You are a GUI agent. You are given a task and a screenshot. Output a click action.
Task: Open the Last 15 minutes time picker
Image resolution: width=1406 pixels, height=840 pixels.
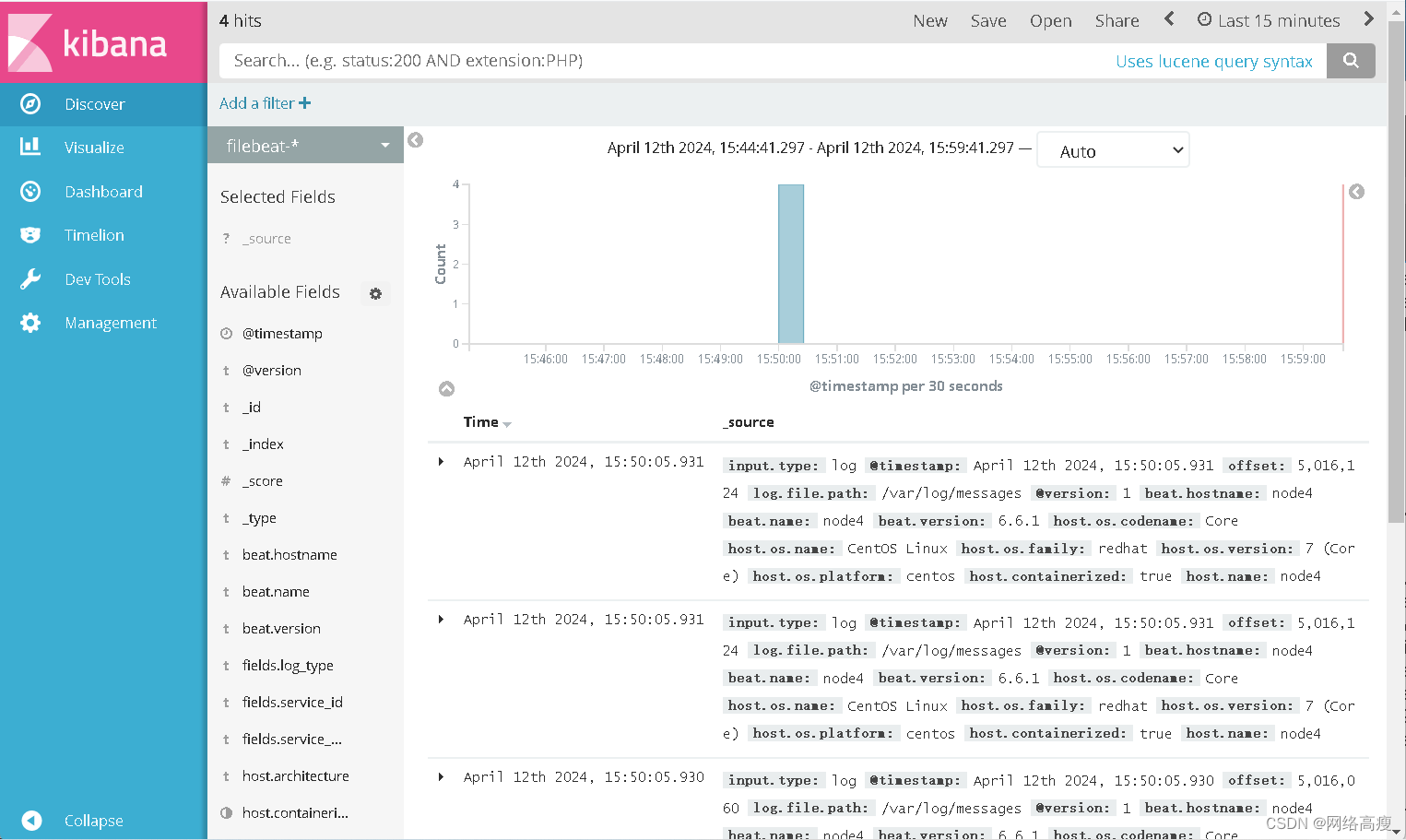click(1269, 20)
